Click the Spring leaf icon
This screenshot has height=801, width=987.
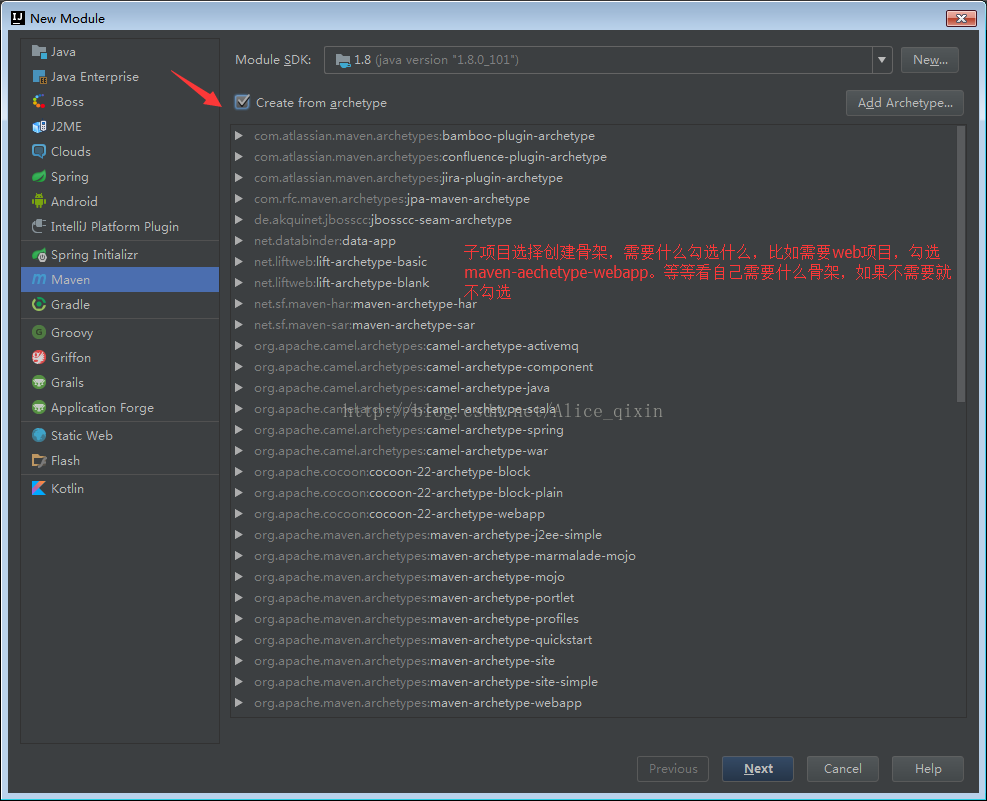[39, 176]
